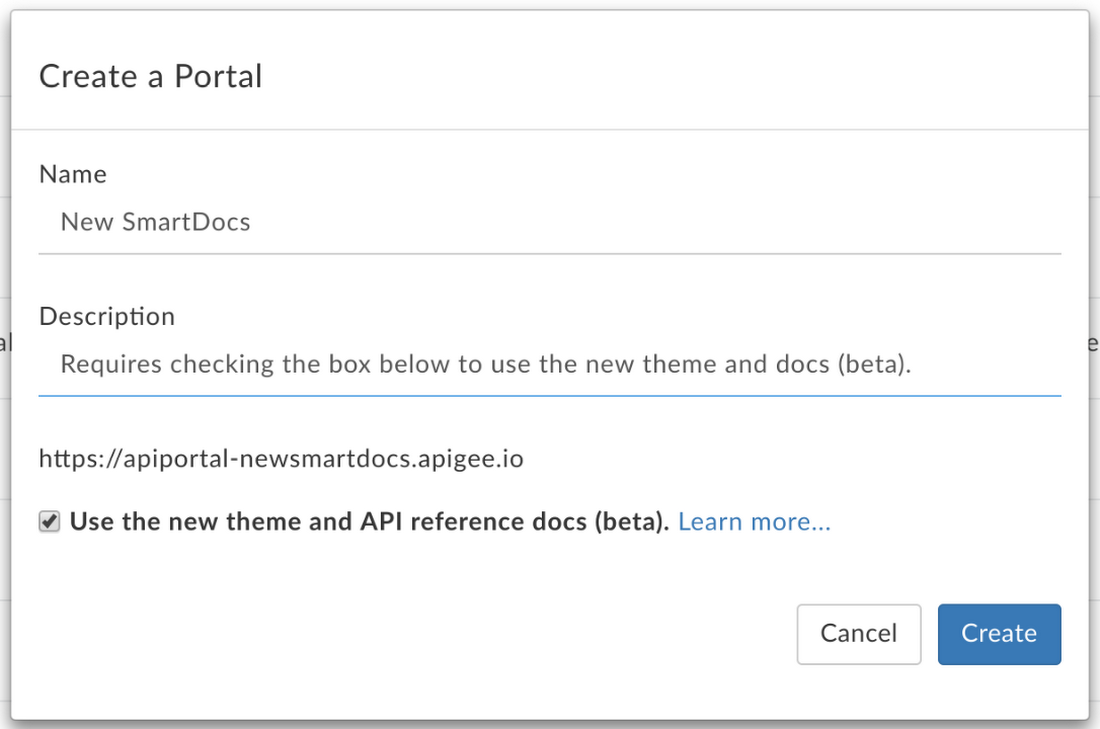Click the Cancel button
Image resolution: width=1100 pixels, height=729 pixels.
pos(859,634)
